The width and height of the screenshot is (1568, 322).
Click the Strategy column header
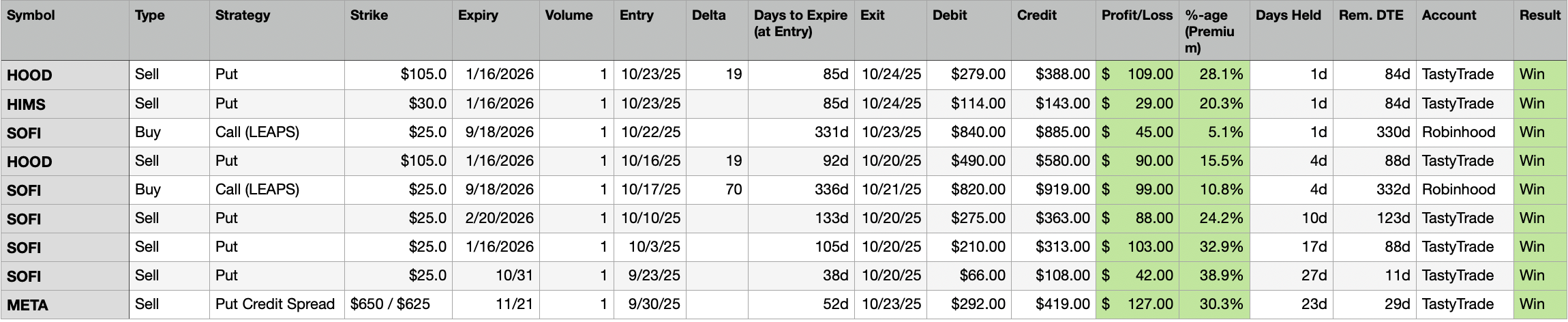243,15
